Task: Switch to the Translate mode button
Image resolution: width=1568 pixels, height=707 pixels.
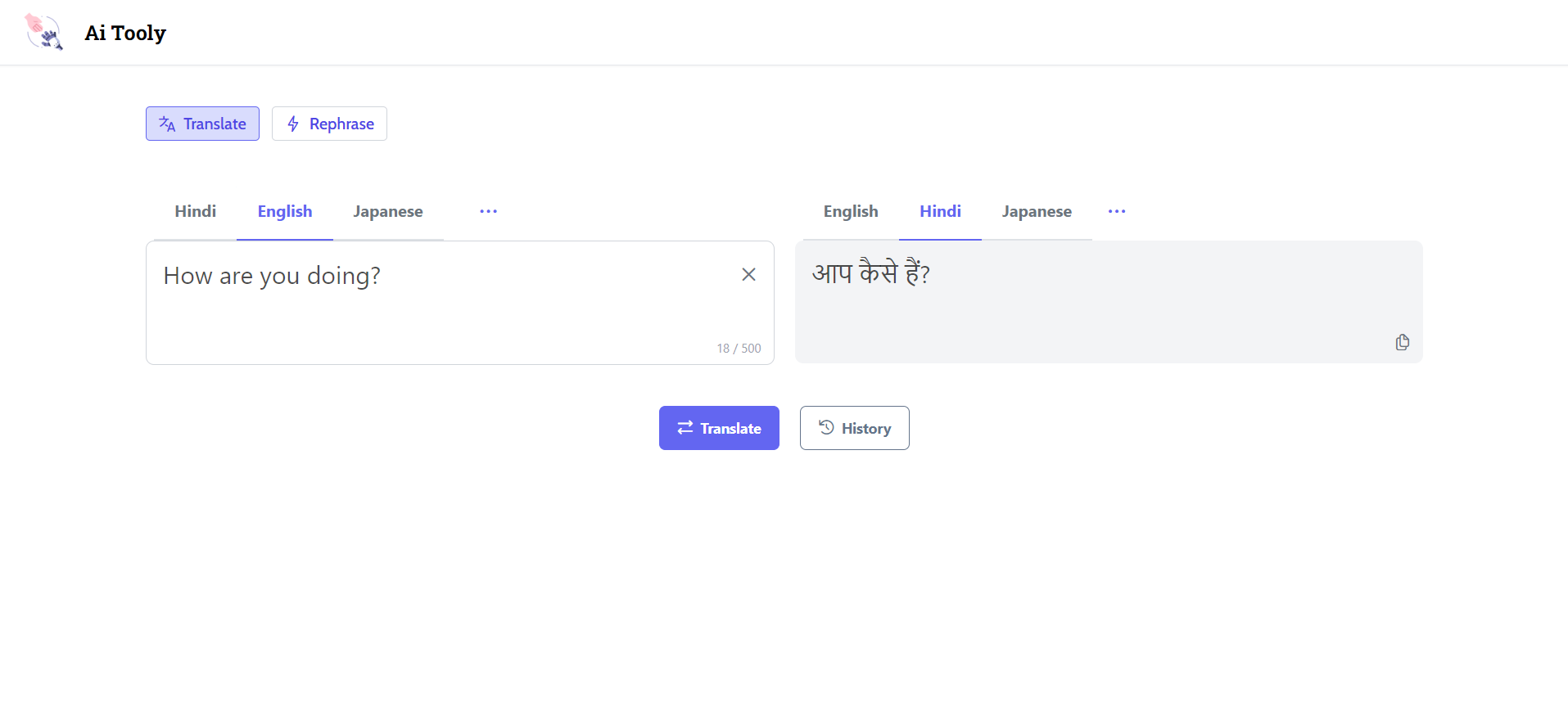Action: (202, 124)
